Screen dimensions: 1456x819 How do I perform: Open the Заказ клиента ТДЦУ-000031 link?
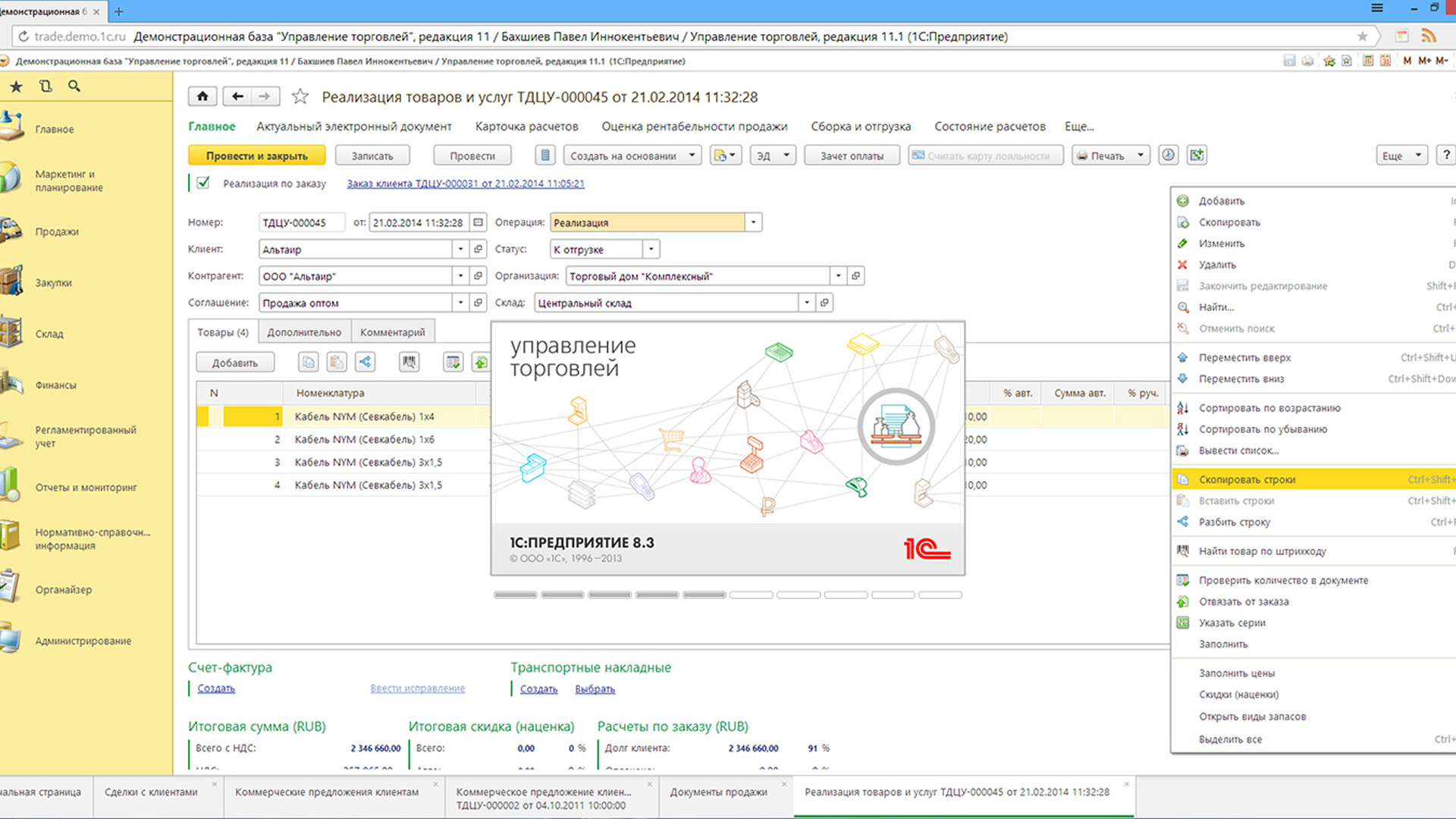(x=465, y=184)
